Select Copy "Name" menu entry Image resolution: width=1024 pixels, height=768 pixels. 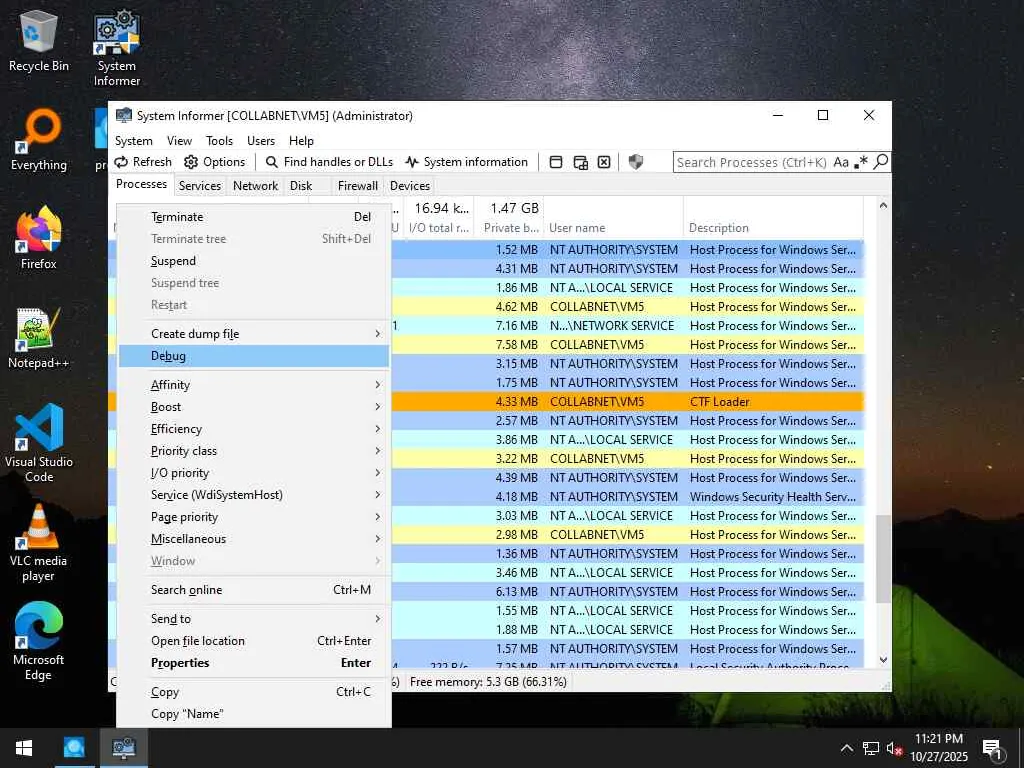(254, 714)
